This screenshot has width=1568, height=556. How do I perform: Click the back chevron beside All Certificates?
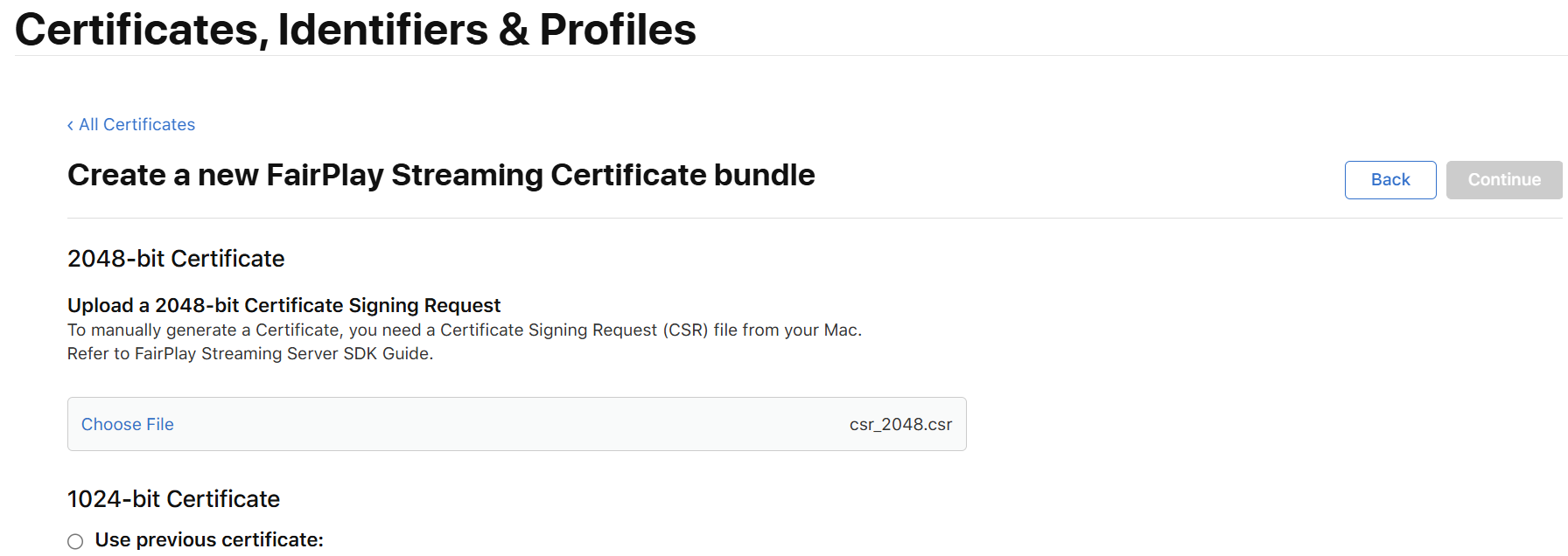coord(70,126)
